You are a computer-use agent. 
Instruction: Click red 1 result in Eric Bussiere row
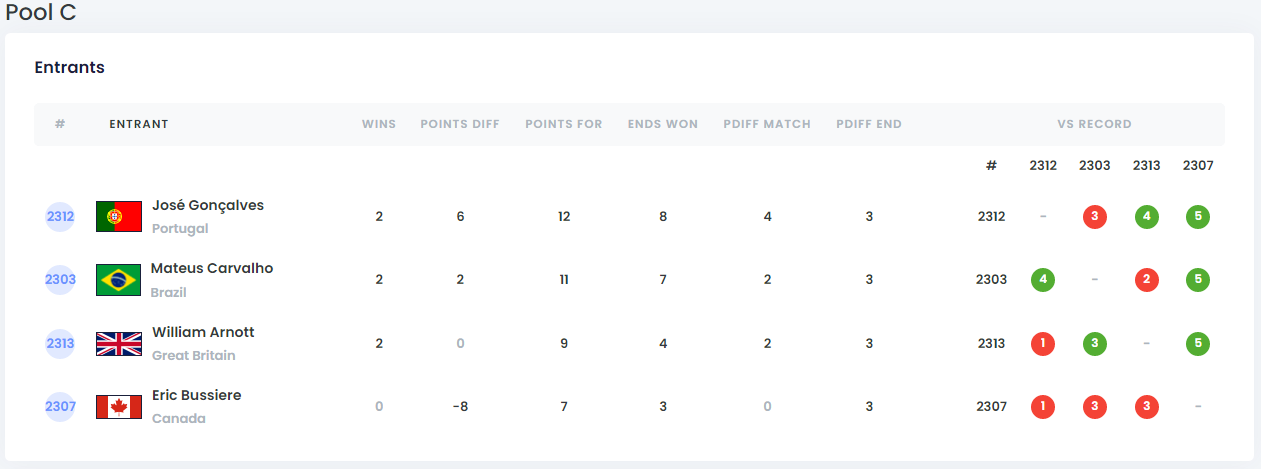(x=1043, y=407)
